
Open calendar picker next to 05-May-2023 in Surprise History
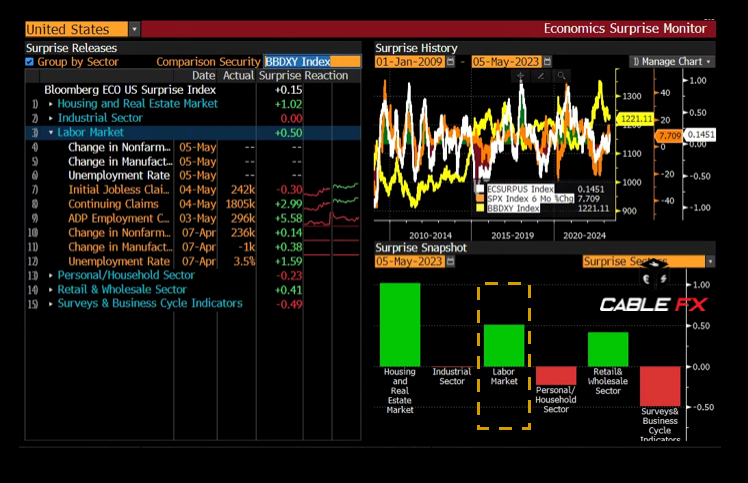coord(547,62)
